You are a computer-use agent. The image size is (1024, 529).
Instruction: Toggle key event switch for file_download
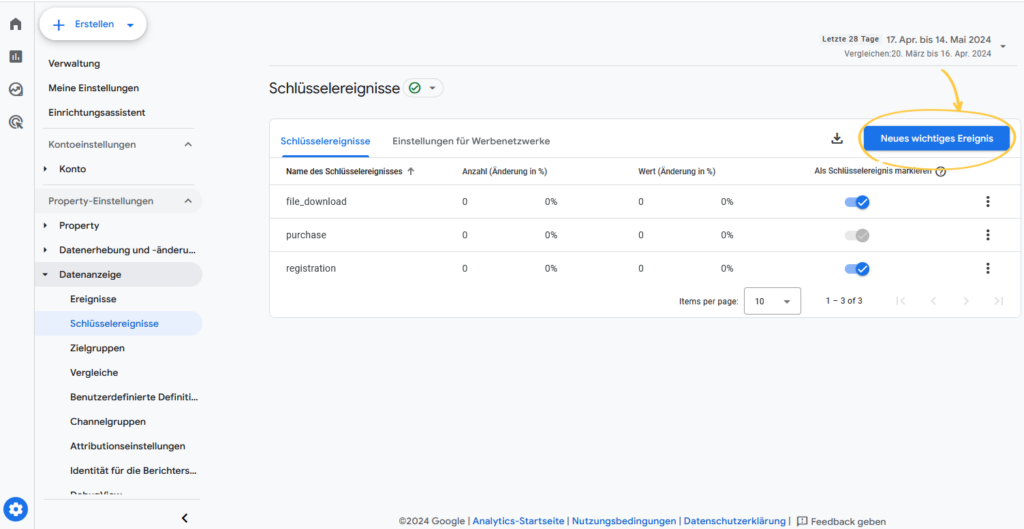(x=857, y=202)
